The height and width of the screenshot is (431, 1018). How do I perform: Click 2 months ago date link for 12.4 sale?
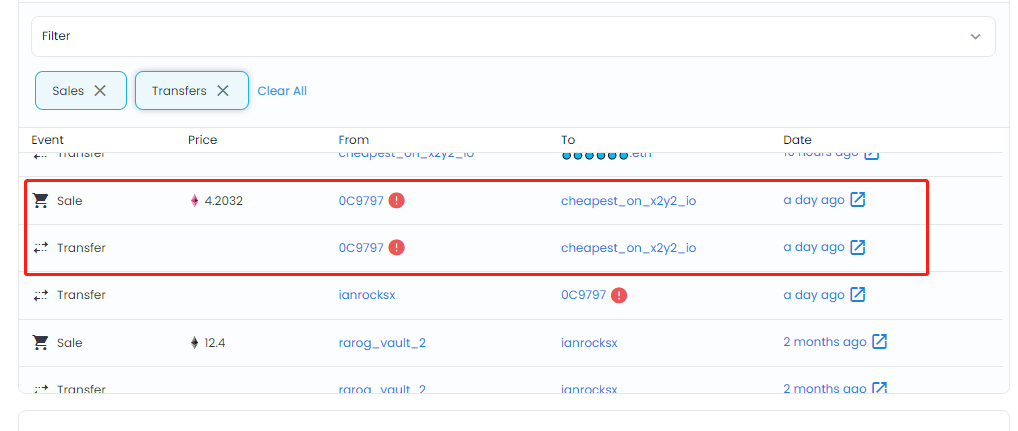824,342
